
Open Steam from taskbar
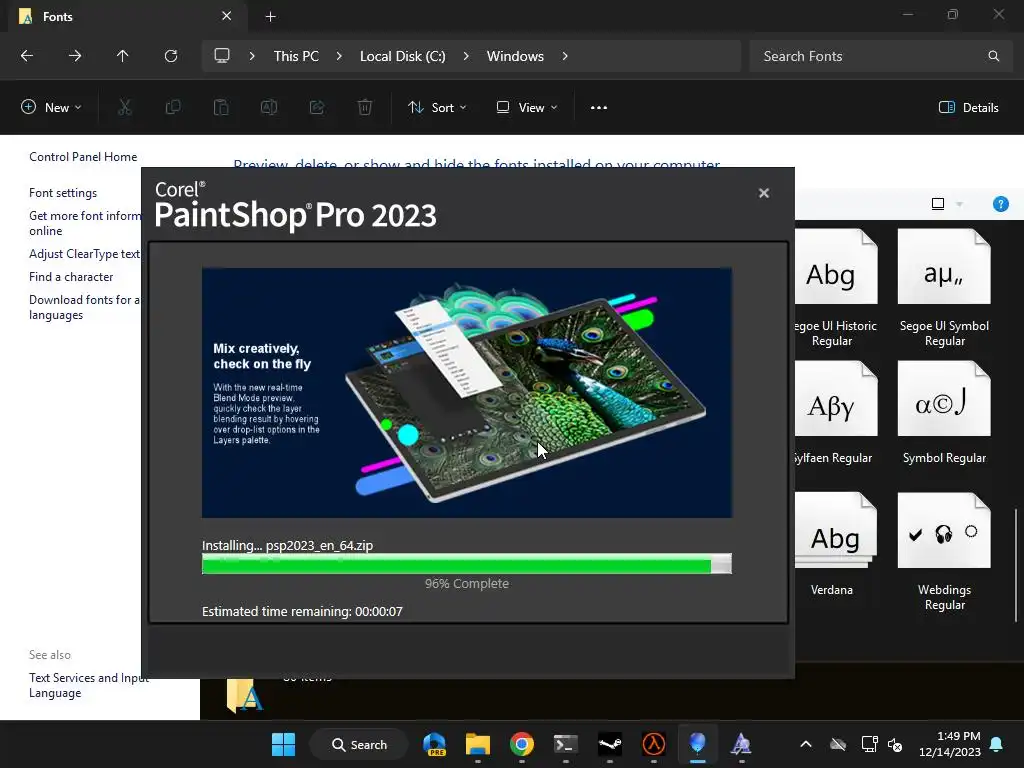tap(609, 744)
